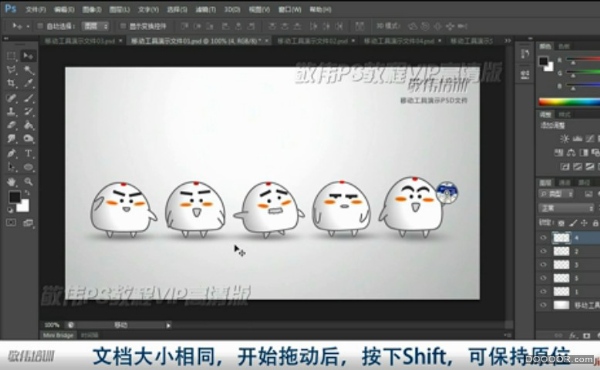
Task: Open the History collapsed panel icon
Action: tap(525, 55)
